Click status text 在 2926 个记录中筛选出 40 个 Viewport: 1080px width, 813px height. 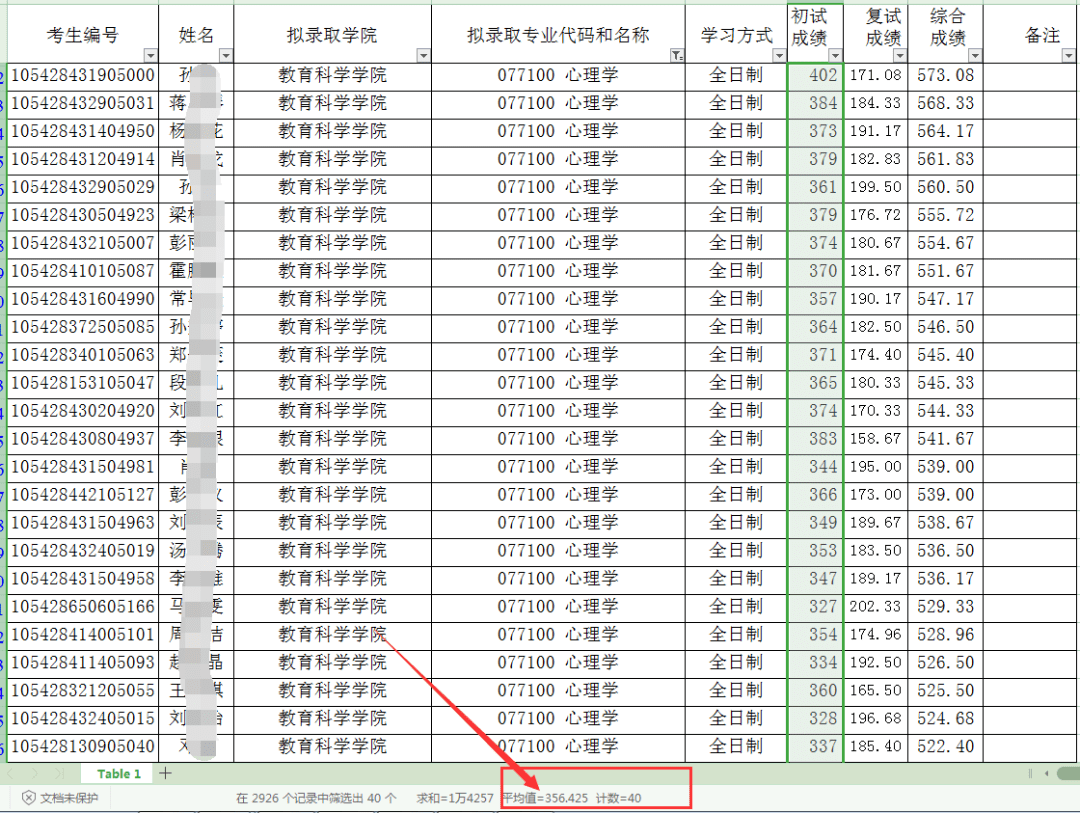click(316, 799)
